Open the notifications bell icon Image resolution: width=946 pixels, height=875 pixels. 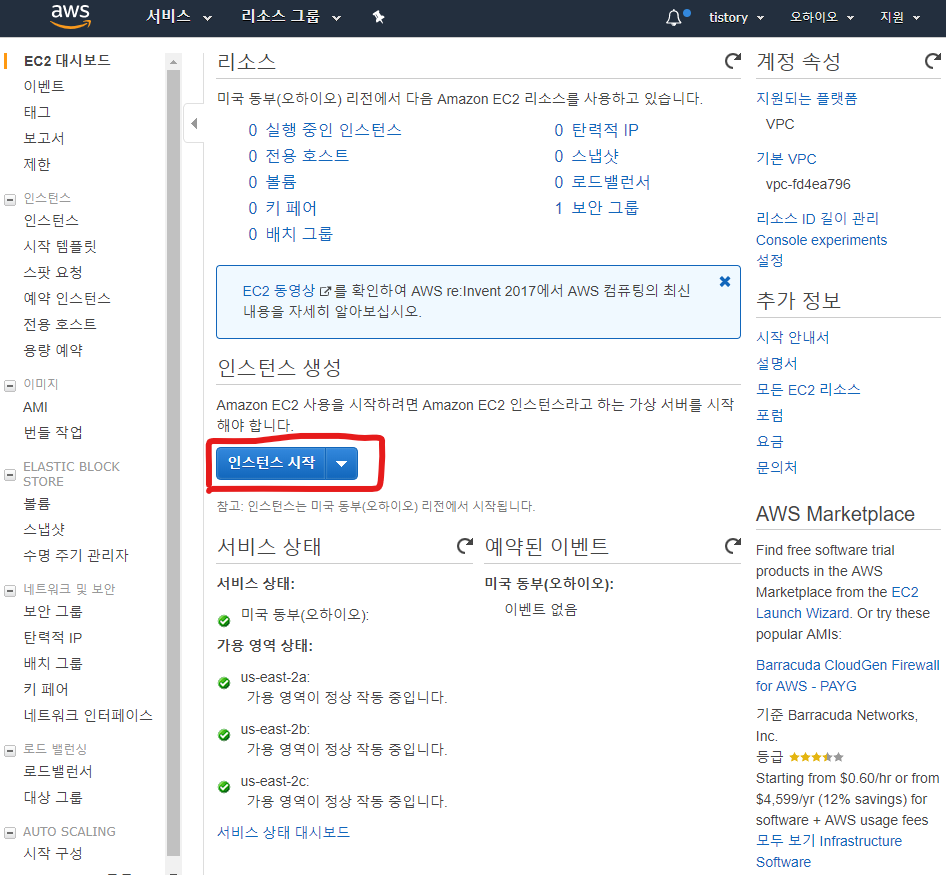(x=674, y=18)
